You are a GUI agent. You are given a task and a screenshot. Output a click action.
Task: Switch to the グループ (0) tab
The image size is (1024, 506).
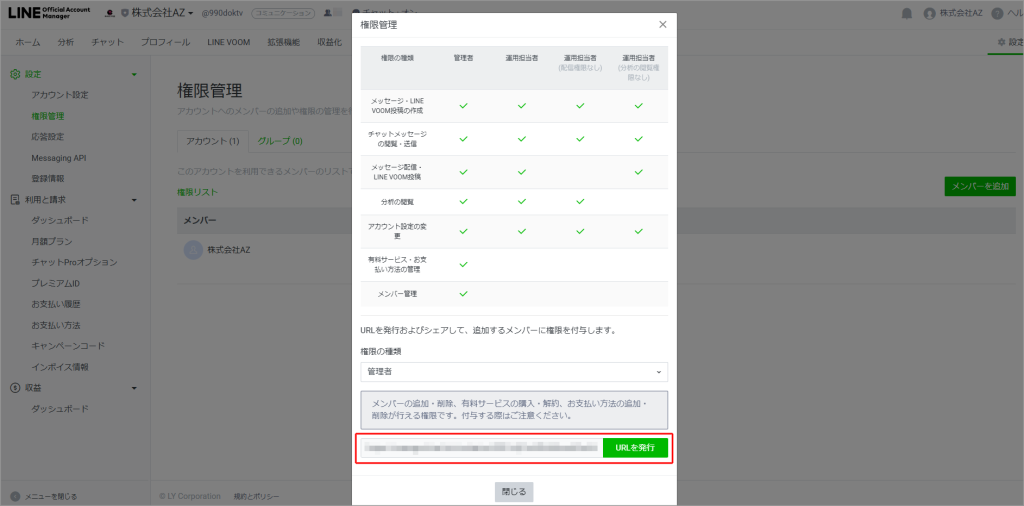point(280,141)
